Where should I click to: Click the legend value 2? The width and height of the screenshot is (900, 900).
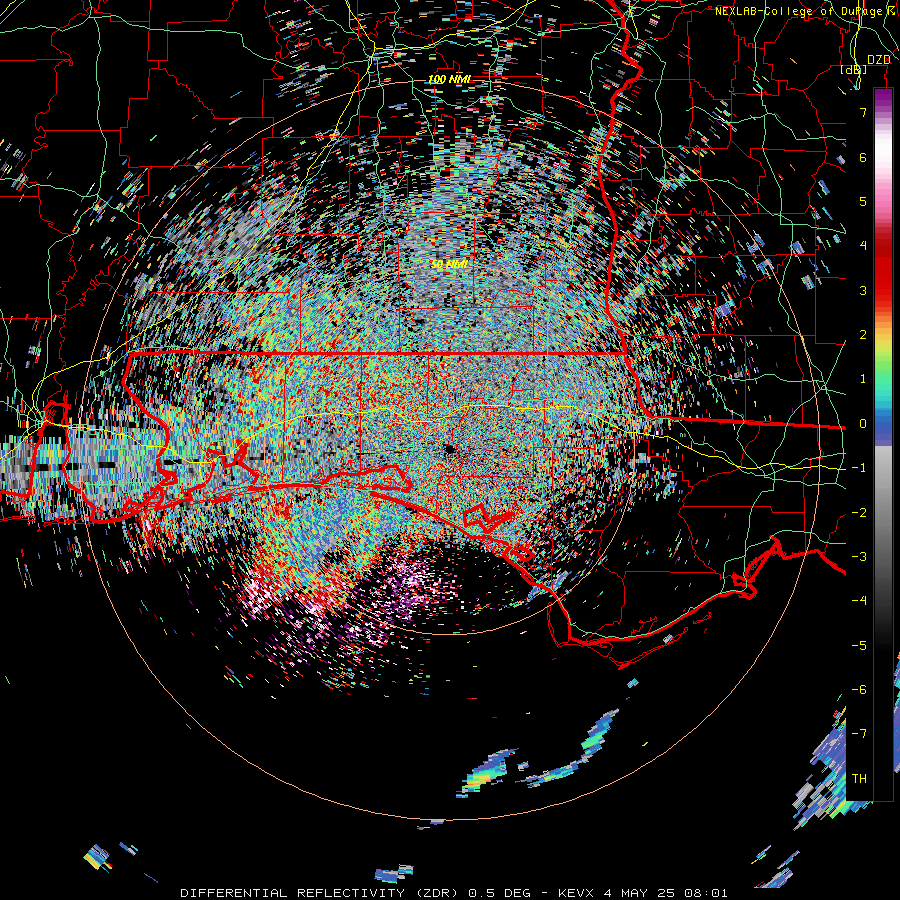point(863,335)
